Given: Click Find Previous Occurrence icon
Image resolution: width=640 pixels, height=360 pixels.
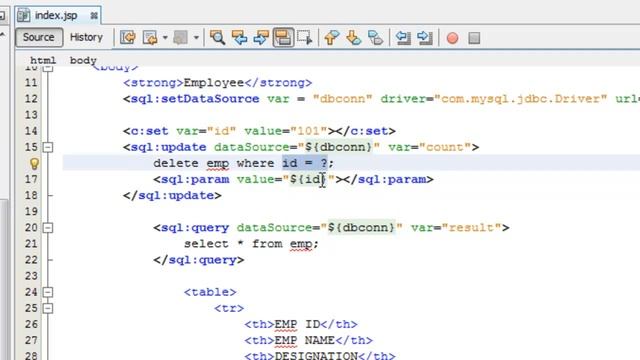Looking at the screenshot, I should coord(239,38).
